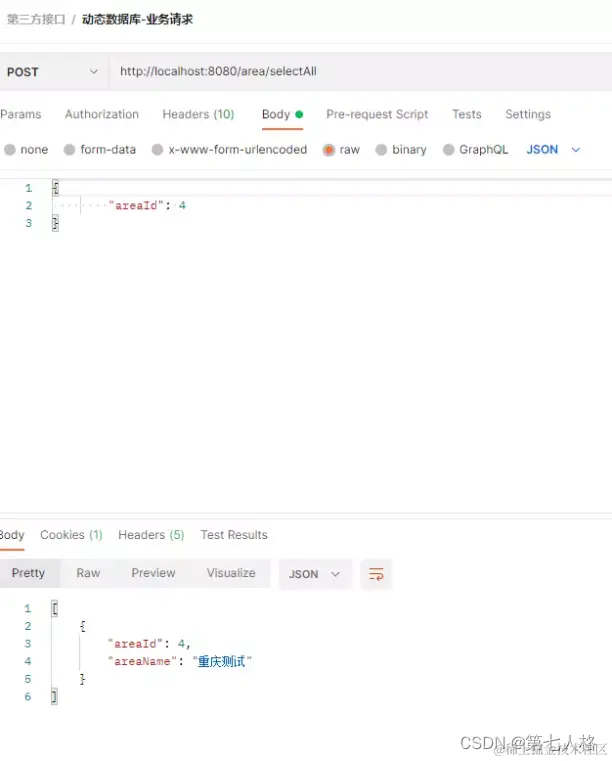Click the opening brace on request editor line 1

(x=55, y=188)
